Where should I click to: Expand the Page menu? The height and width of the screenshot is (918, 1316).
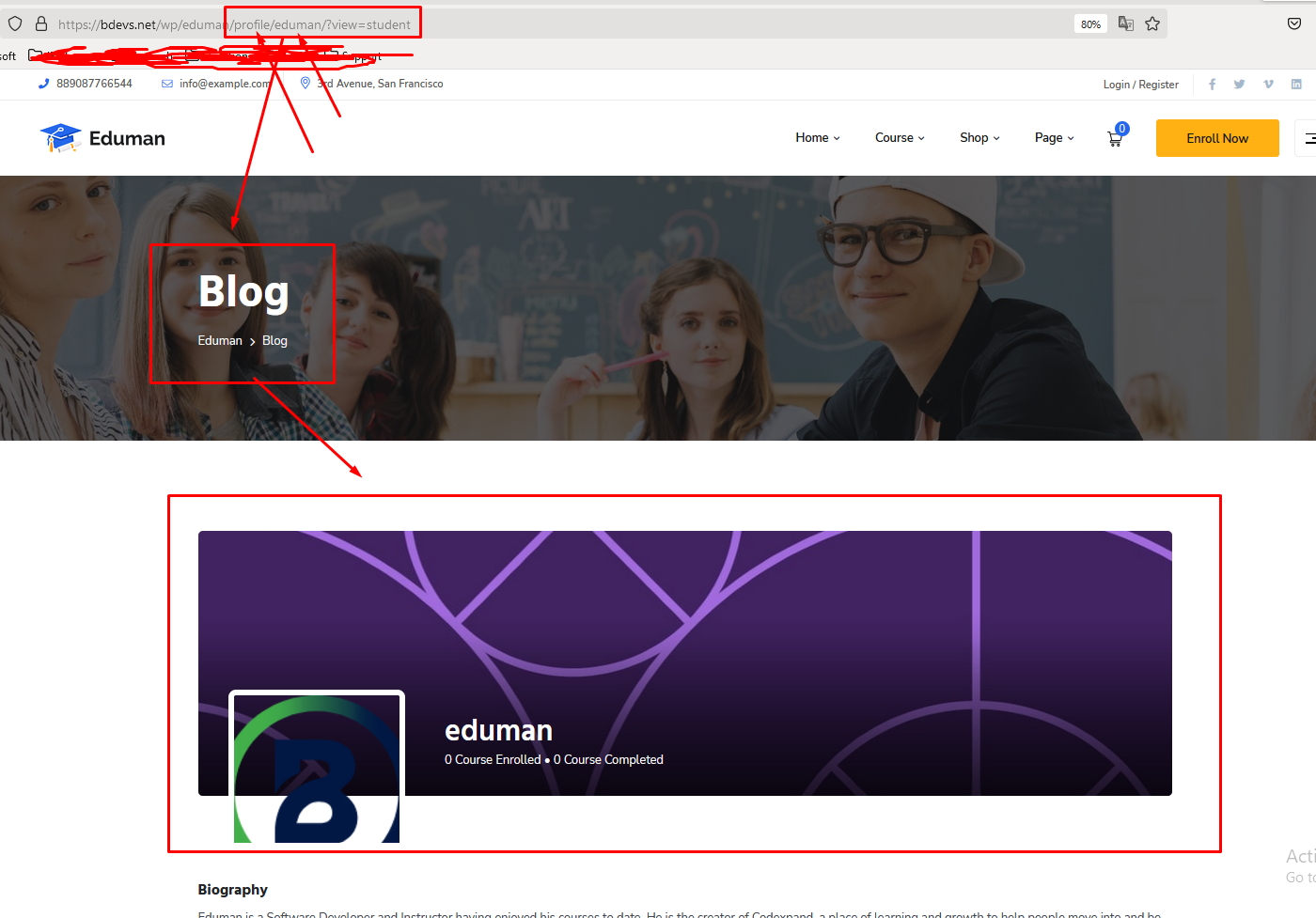click(1054, 138)
